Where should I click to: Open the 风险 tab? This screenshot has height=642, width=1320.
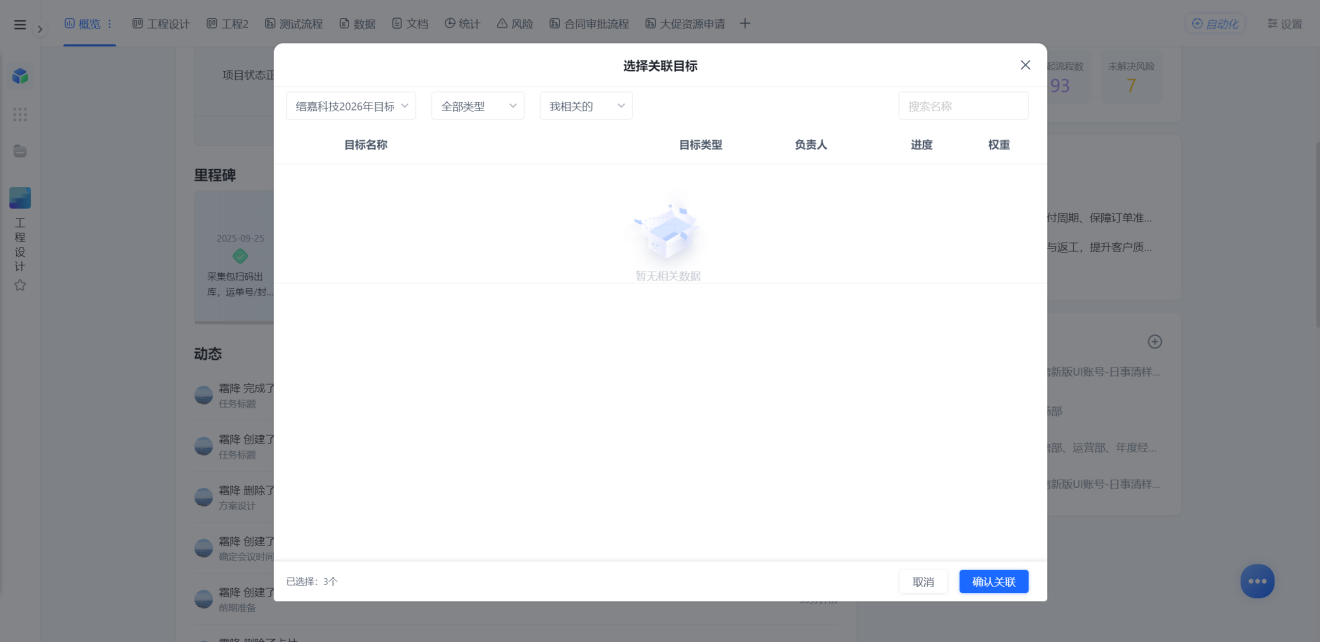(515, 24)
